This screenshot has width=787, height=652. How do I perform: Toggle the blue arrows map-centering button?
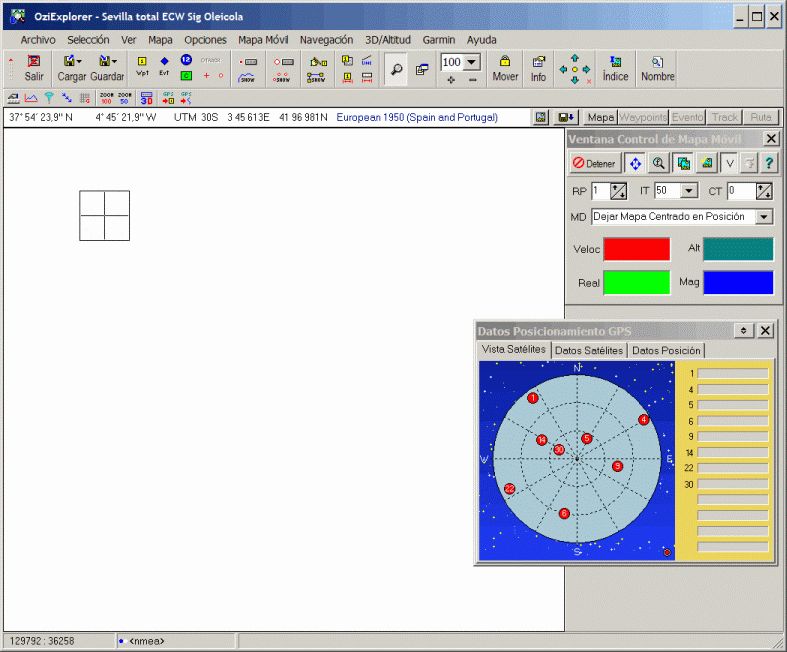[635, 163]
